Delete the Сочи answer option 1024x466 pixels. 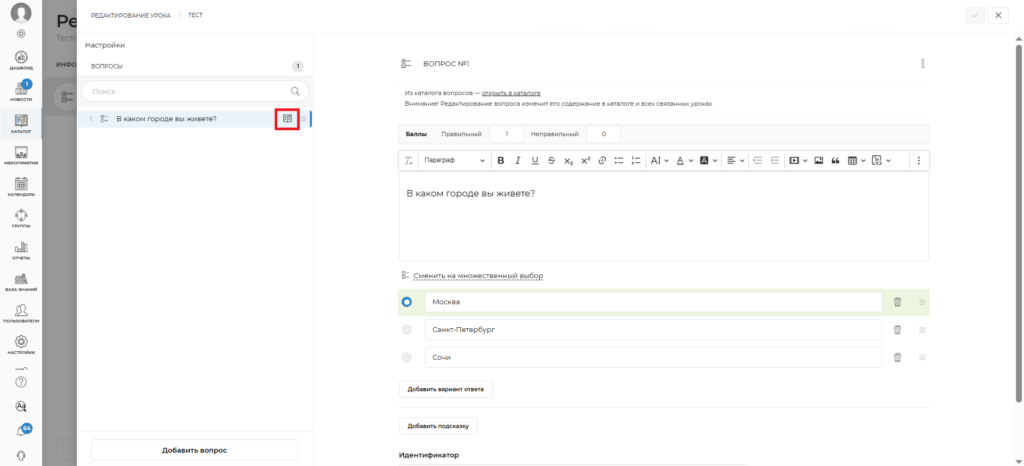(x=897, y=357)
